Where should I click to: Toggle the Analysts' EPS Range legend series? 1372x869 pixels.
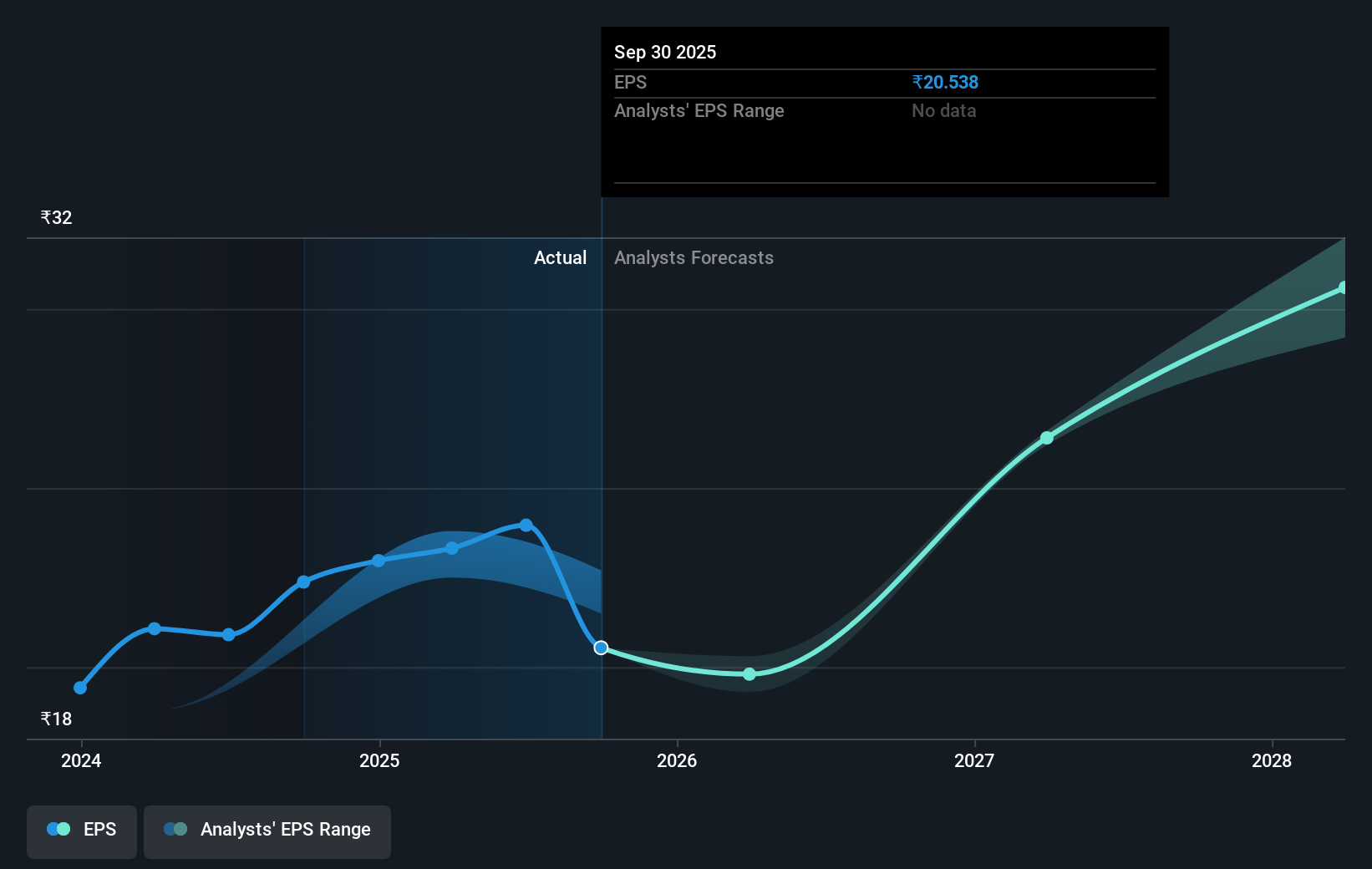tap(267, 831)
